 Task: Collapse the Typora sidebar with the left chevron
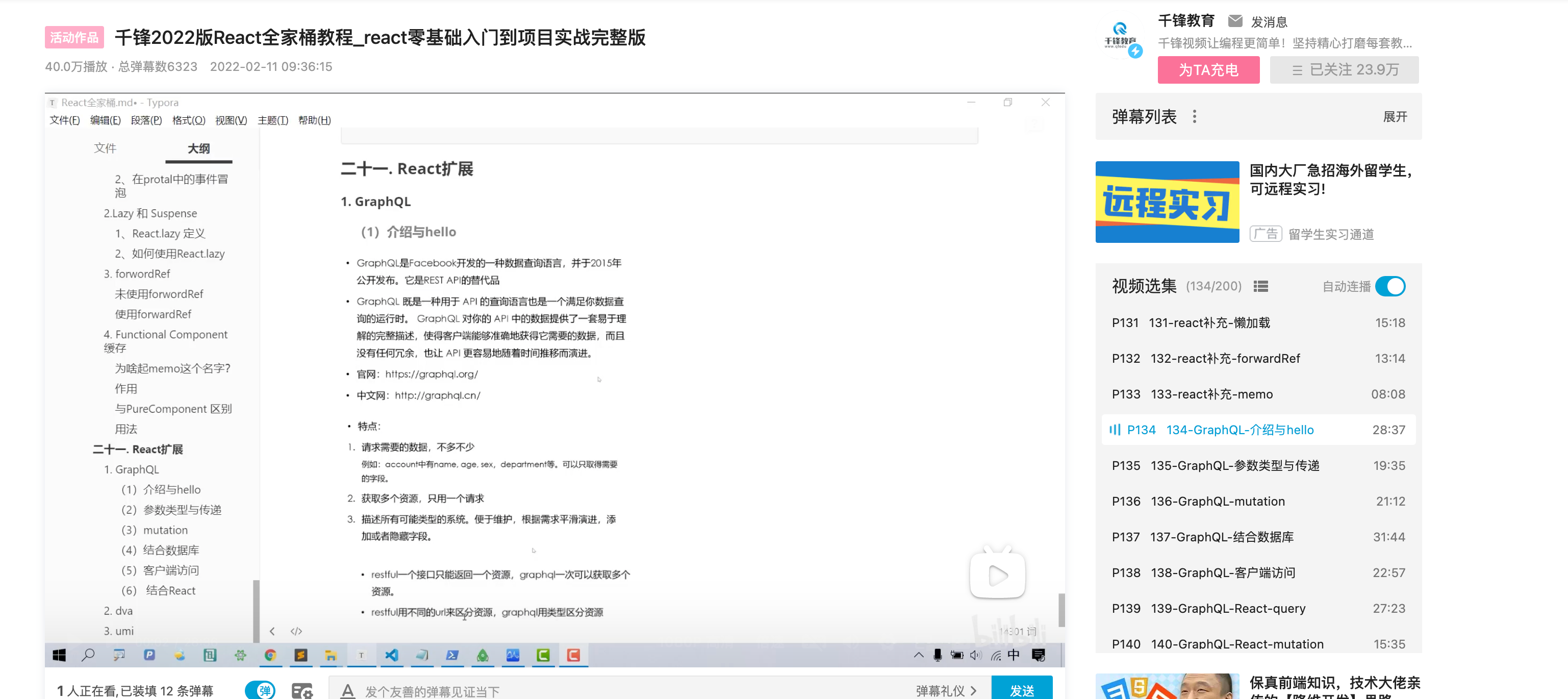coord(272,631)
